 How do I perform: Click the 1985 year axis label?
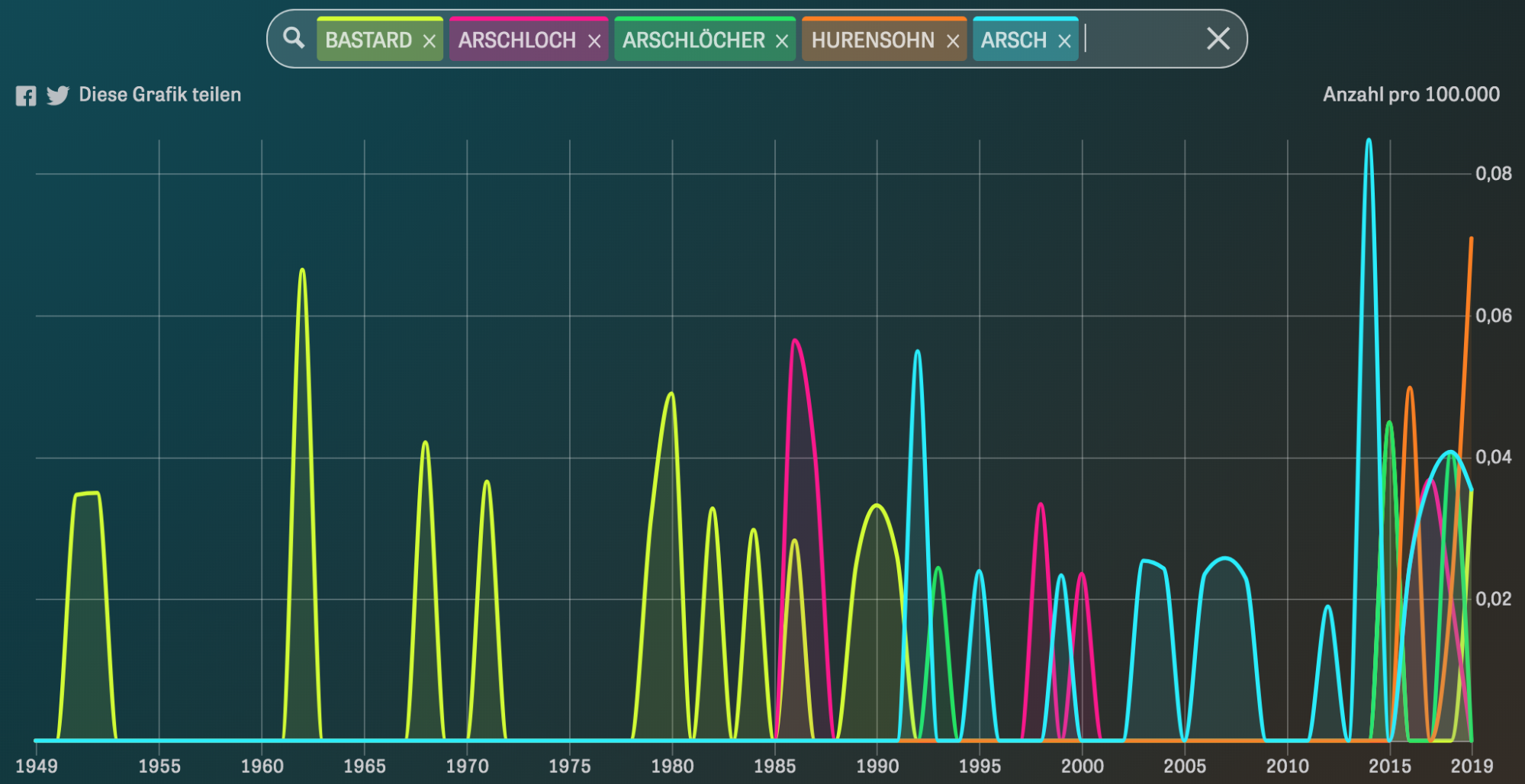[x=774, y=766]
